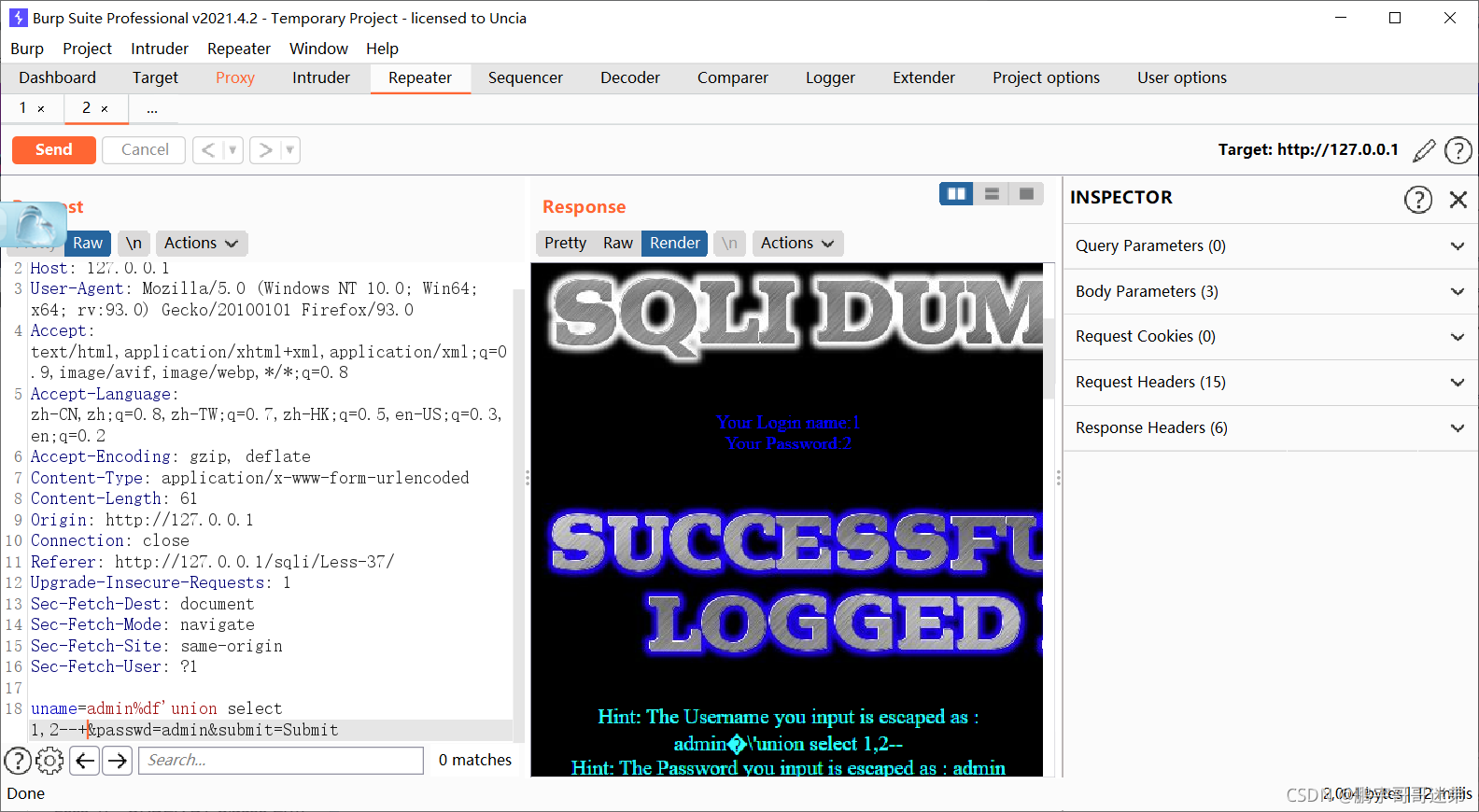This screenshot has width=1479, height=812.
Task: Open the Window menu
Action: click(x=318, y=49)
